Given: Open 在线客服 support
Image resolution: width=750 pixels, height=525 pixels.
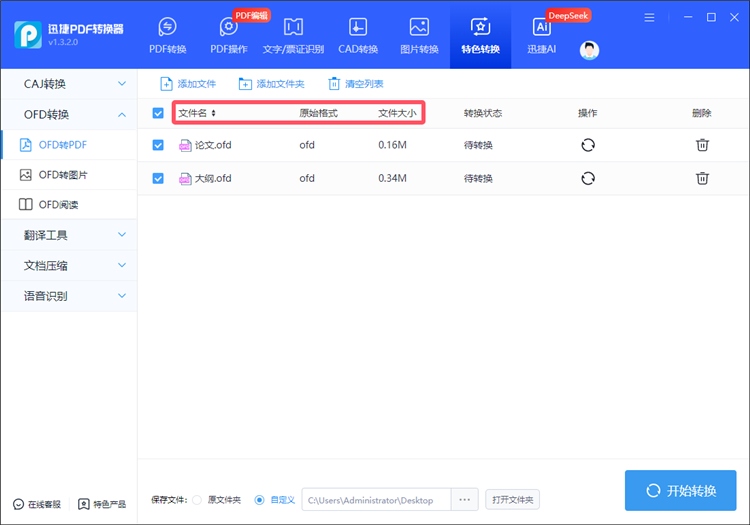Looking at the screenshot, I should [37, 504].
